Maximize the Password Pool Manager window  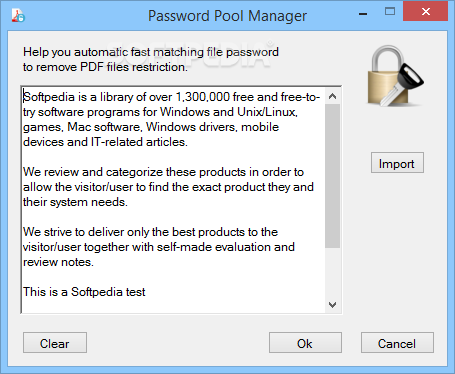point(390,12)
